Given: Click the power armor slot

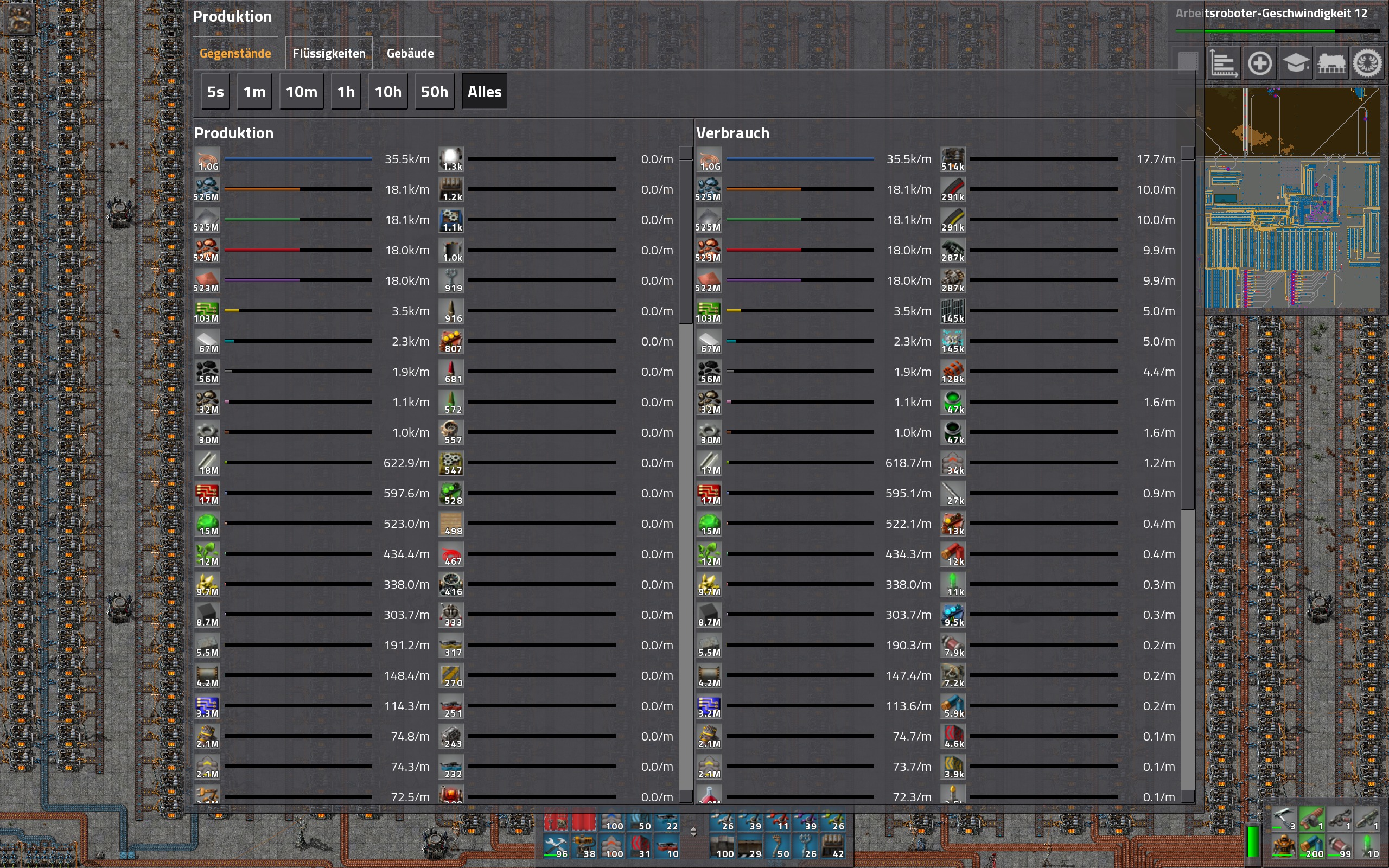Looking at the screenshot, I should point(1284,847).
